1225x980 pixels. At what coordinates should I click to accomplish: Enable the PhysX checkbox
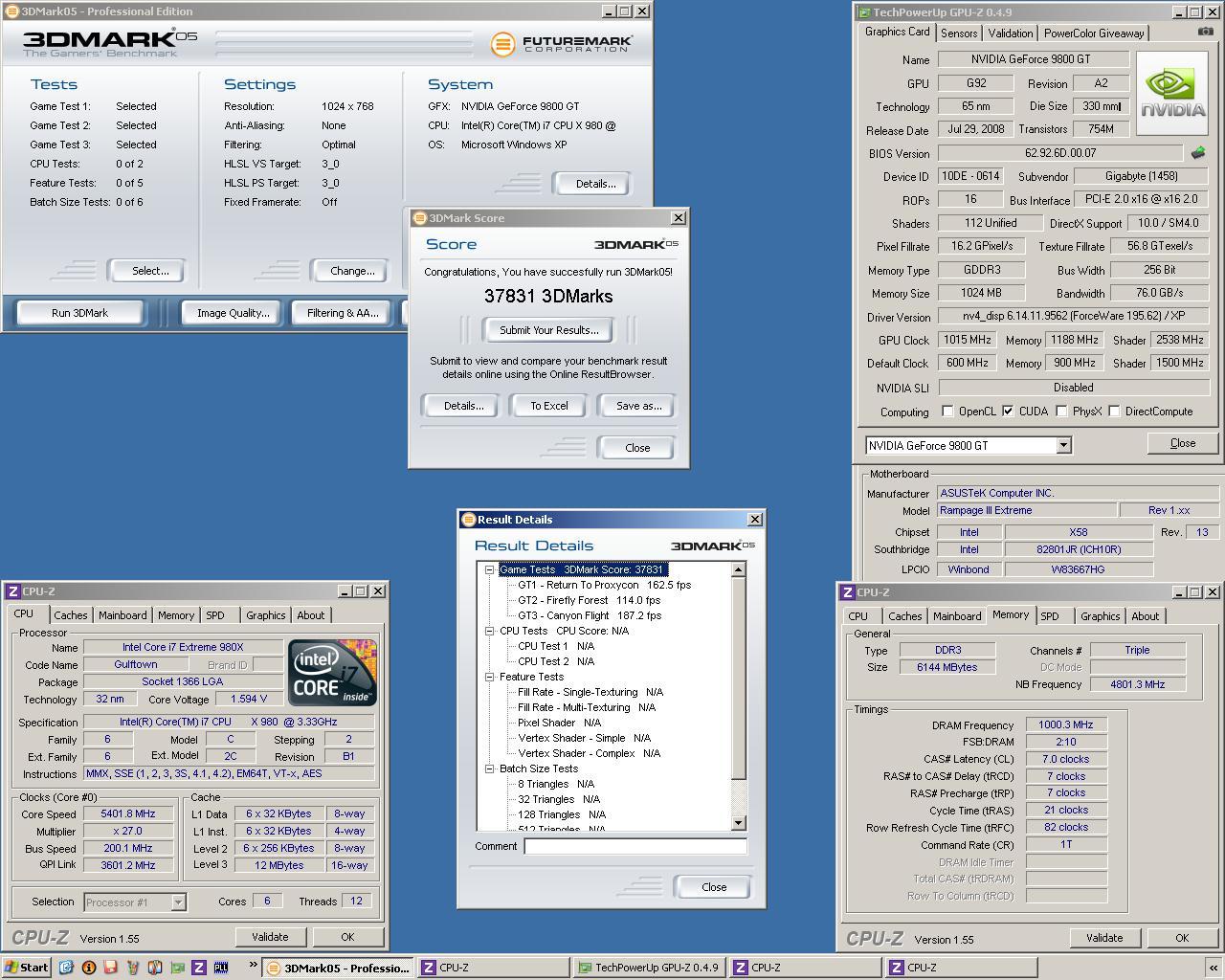1061,412
